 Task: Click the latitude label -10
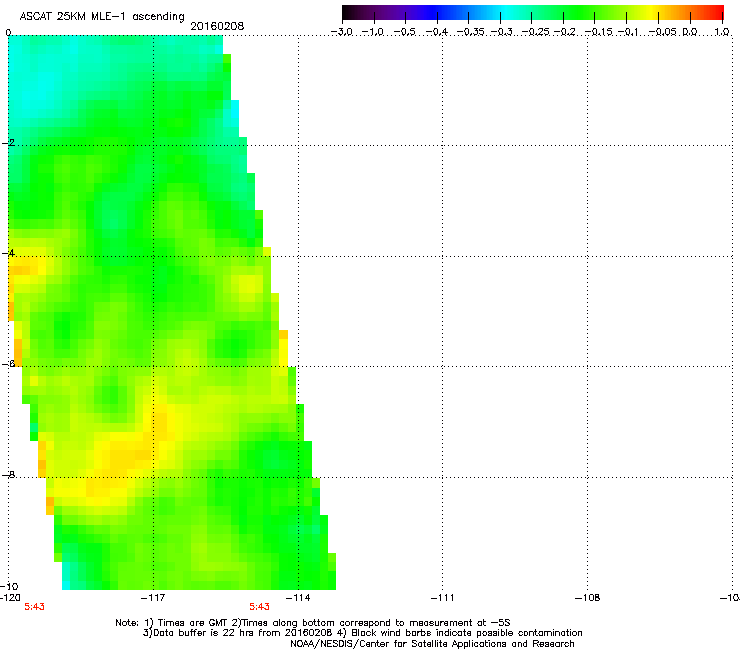pyautogui.click(x=9, y=586)
